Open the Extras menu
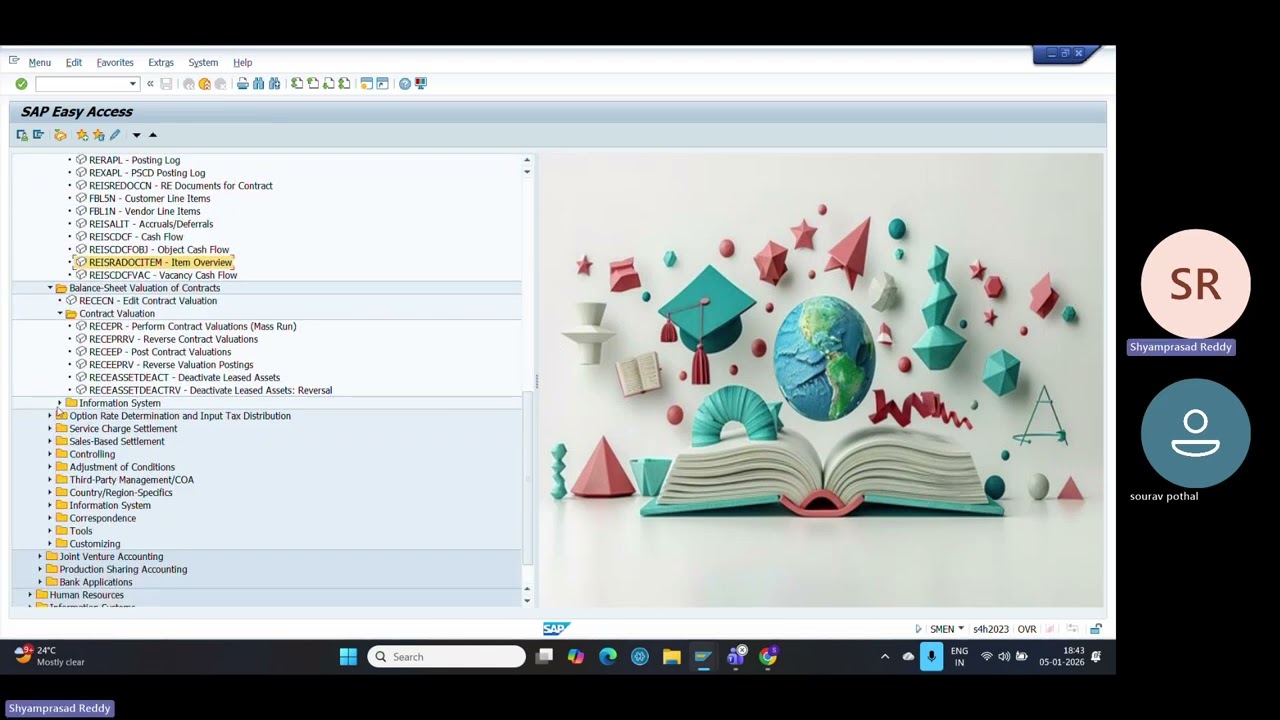Viewport: 1280px width, 720px height. [161, 62]
